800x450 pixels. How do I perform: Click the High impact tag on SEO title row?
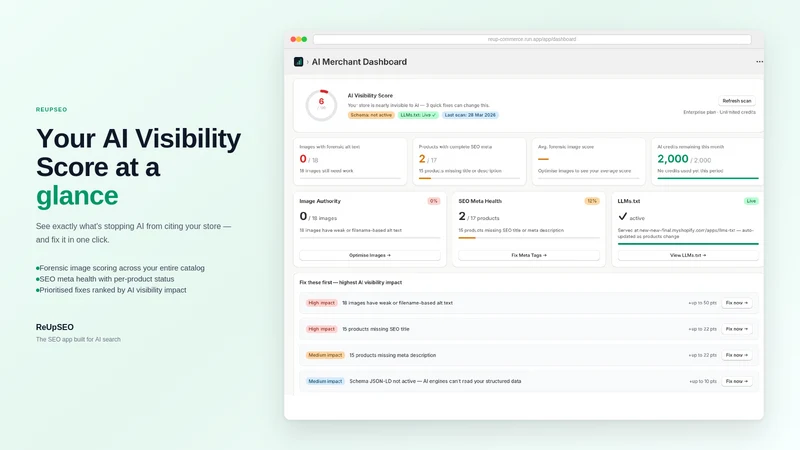(x=321, y=329)
